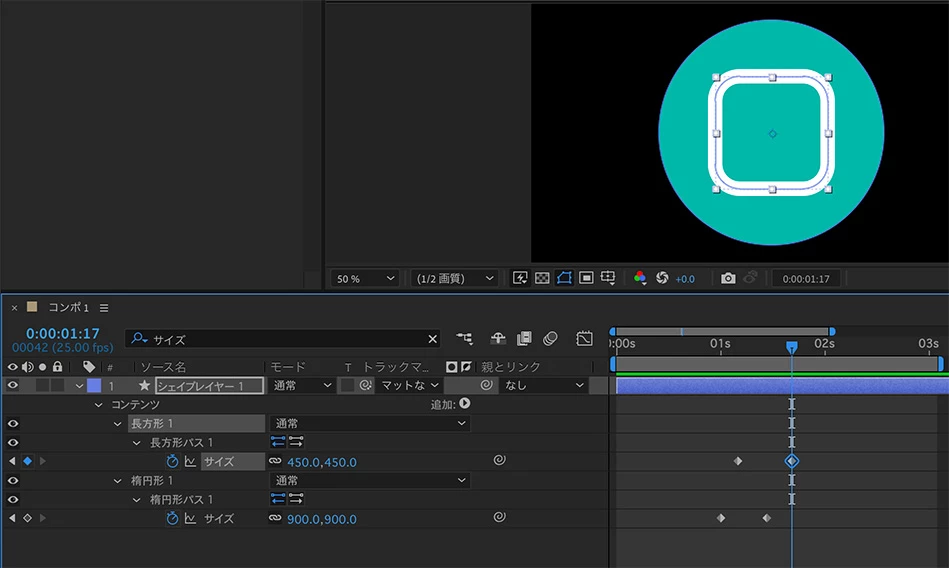Reverse path direction on for 楕円形パス 1
949x568 pixels.
click(x=278, y=498)
